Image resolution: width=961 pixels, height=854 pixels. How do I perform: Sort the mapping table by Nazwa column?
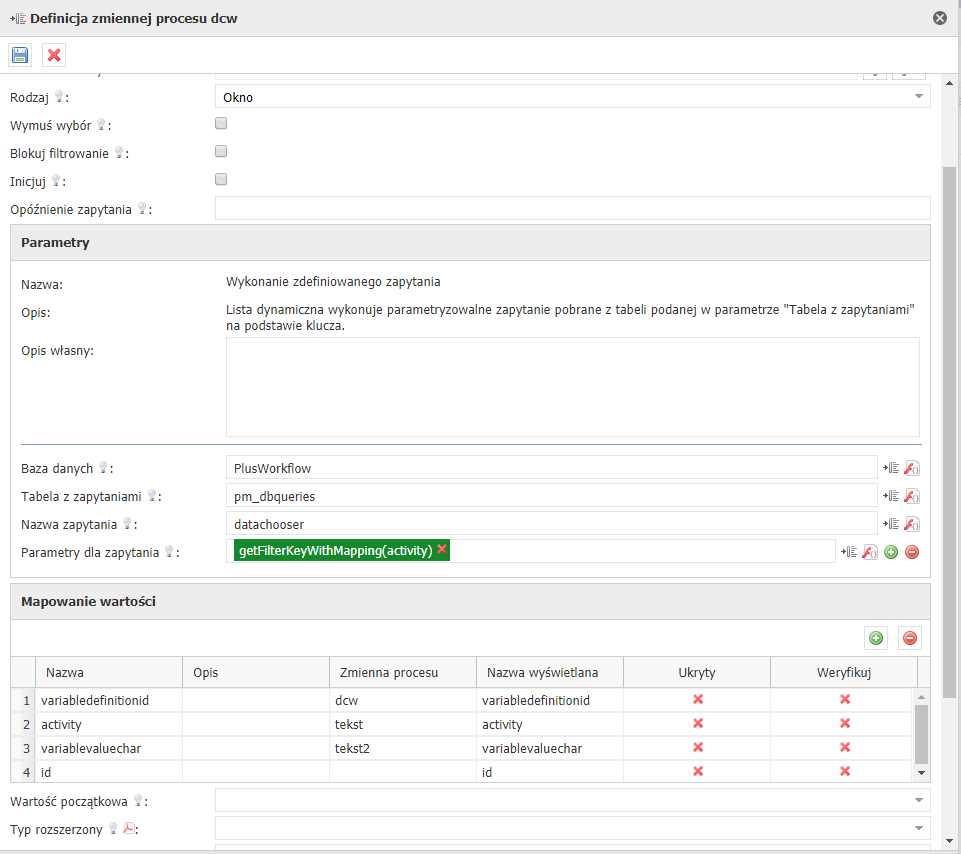tap(109, 673)
